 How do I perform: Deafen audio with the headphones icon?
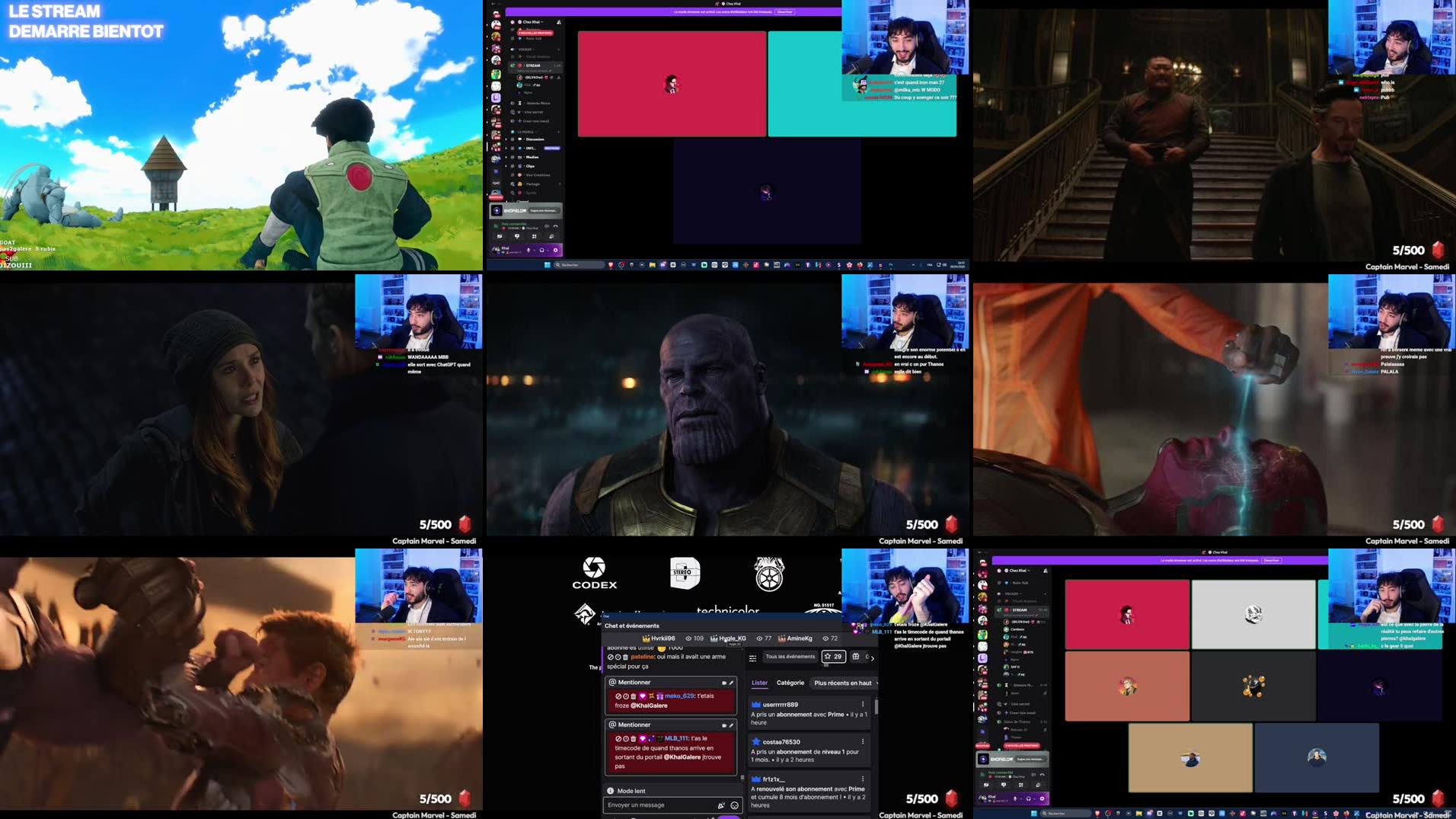[x=542, y=251]
